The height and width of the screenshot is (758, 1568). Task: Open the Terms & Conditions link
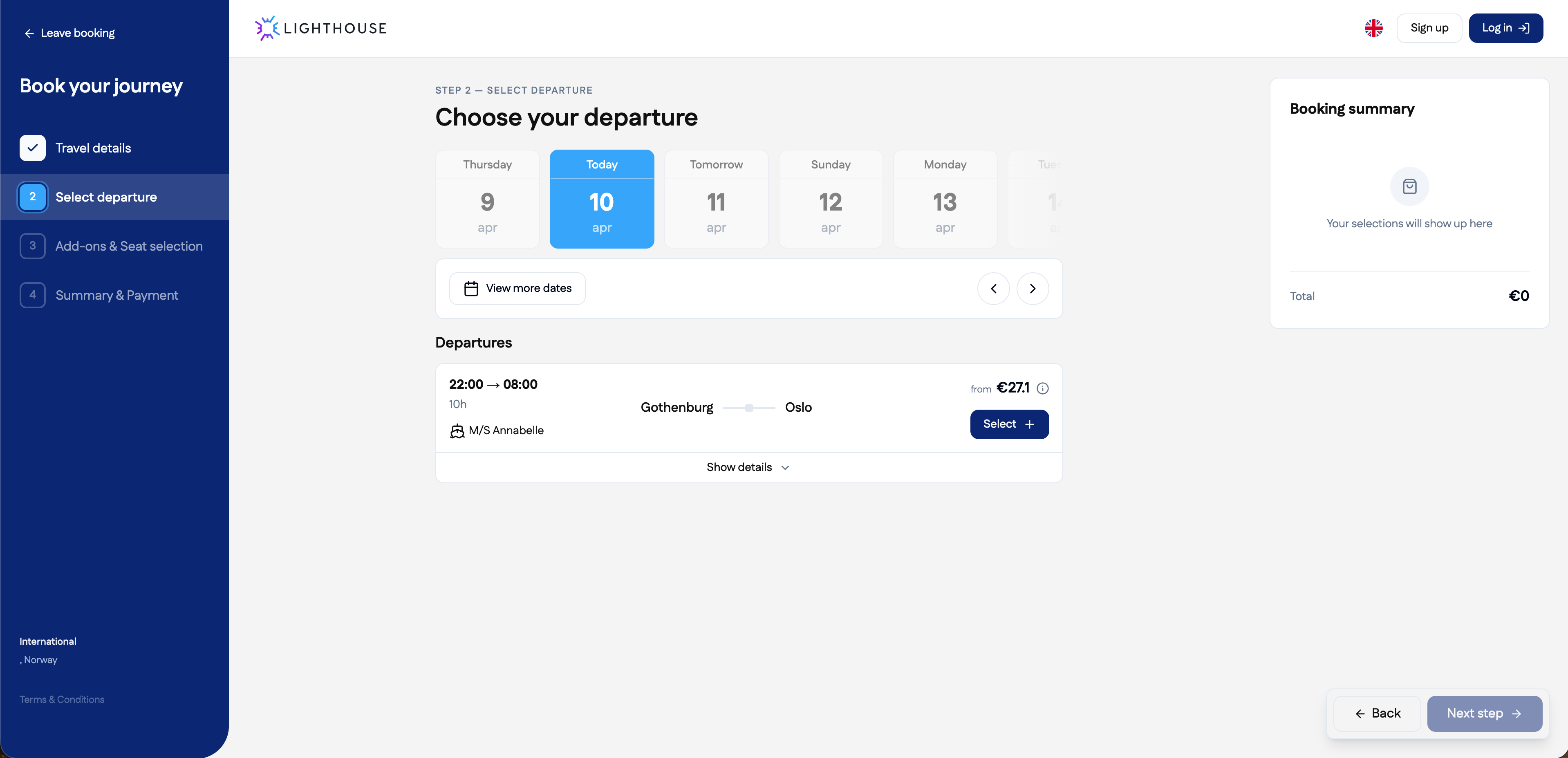click(x=61, y=700)
